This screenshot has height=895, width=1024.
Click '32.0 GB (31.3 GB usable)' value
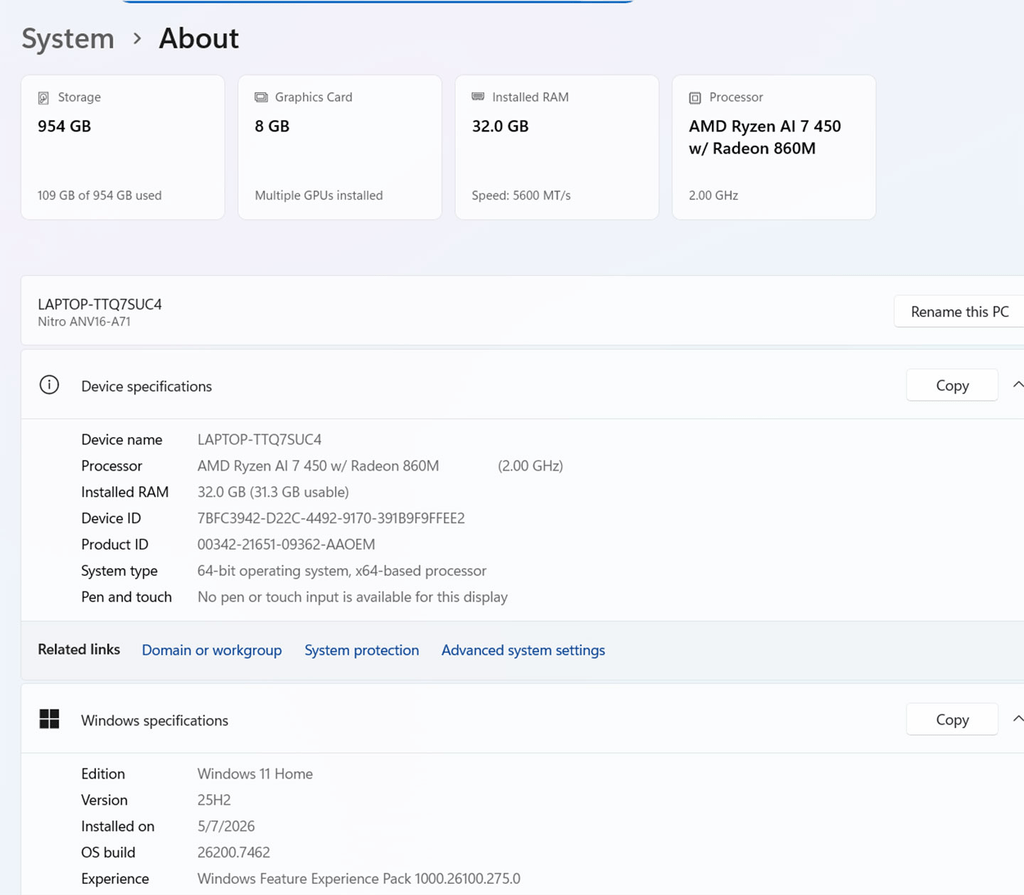pyautogui.click(x=273, y=492)
